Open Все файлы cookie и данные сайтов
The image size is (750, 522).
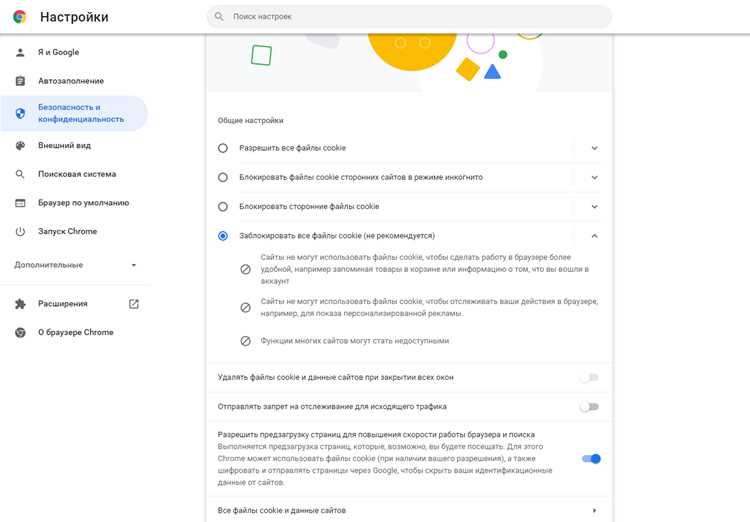tap(409, 511)
